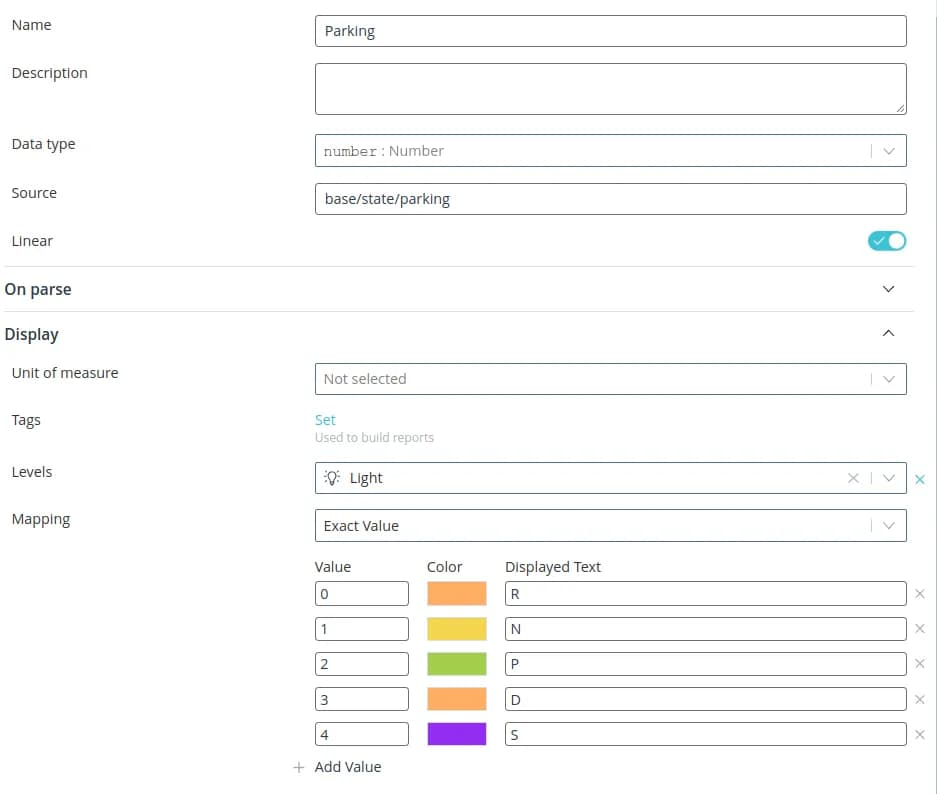Pick the purple color swatch for value 4
The image size is (937, 794).
[x=456, y=734]
